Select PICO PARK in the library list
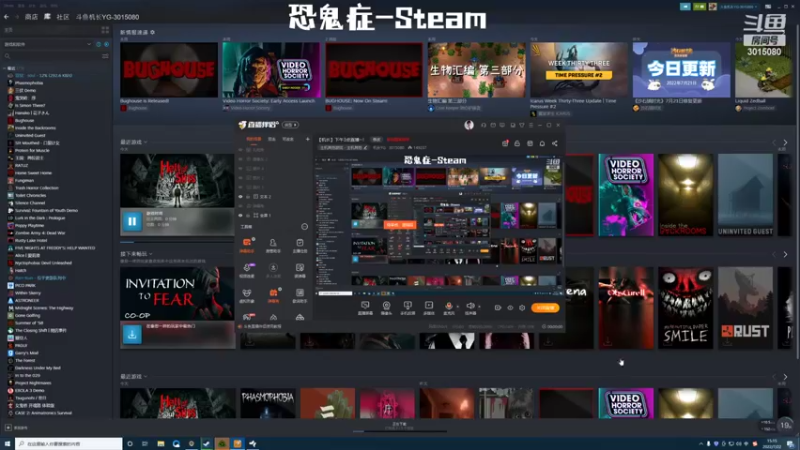This screenshot has height=450, width=800. [24, 285]
